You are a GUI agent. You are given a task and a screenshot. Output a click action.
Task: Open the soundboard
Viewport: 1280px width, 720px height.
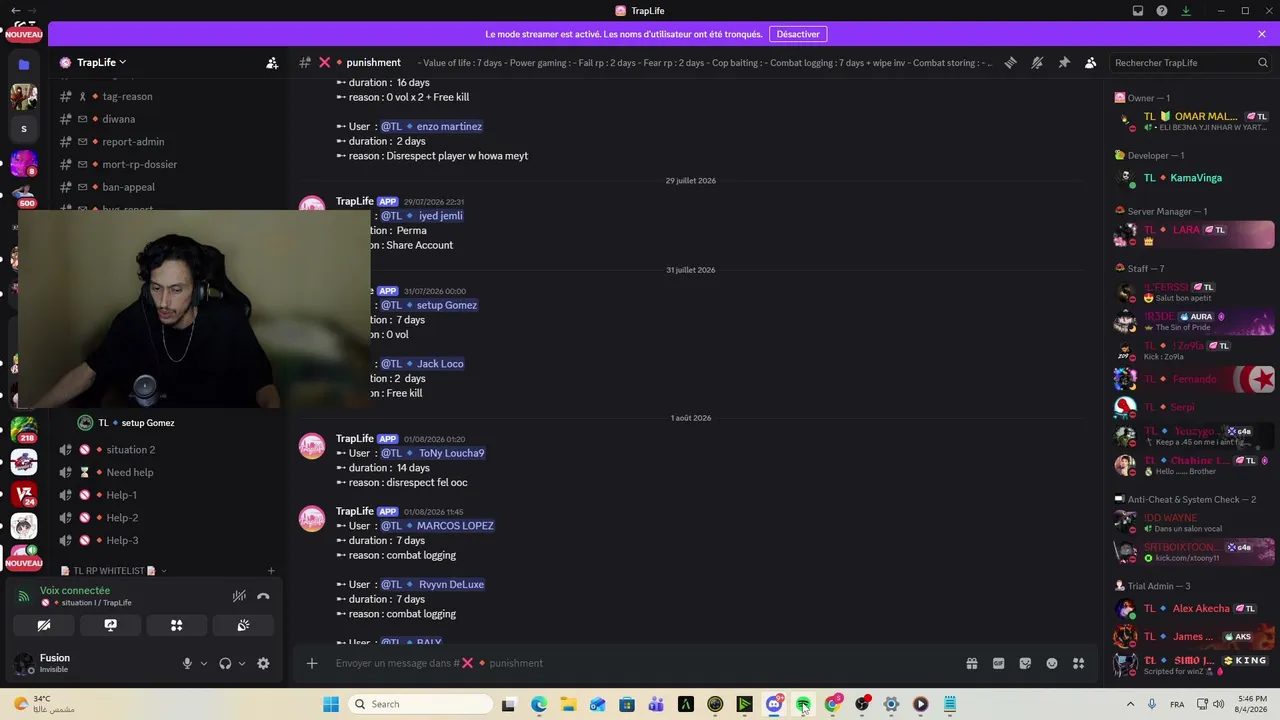coord(243,625)
